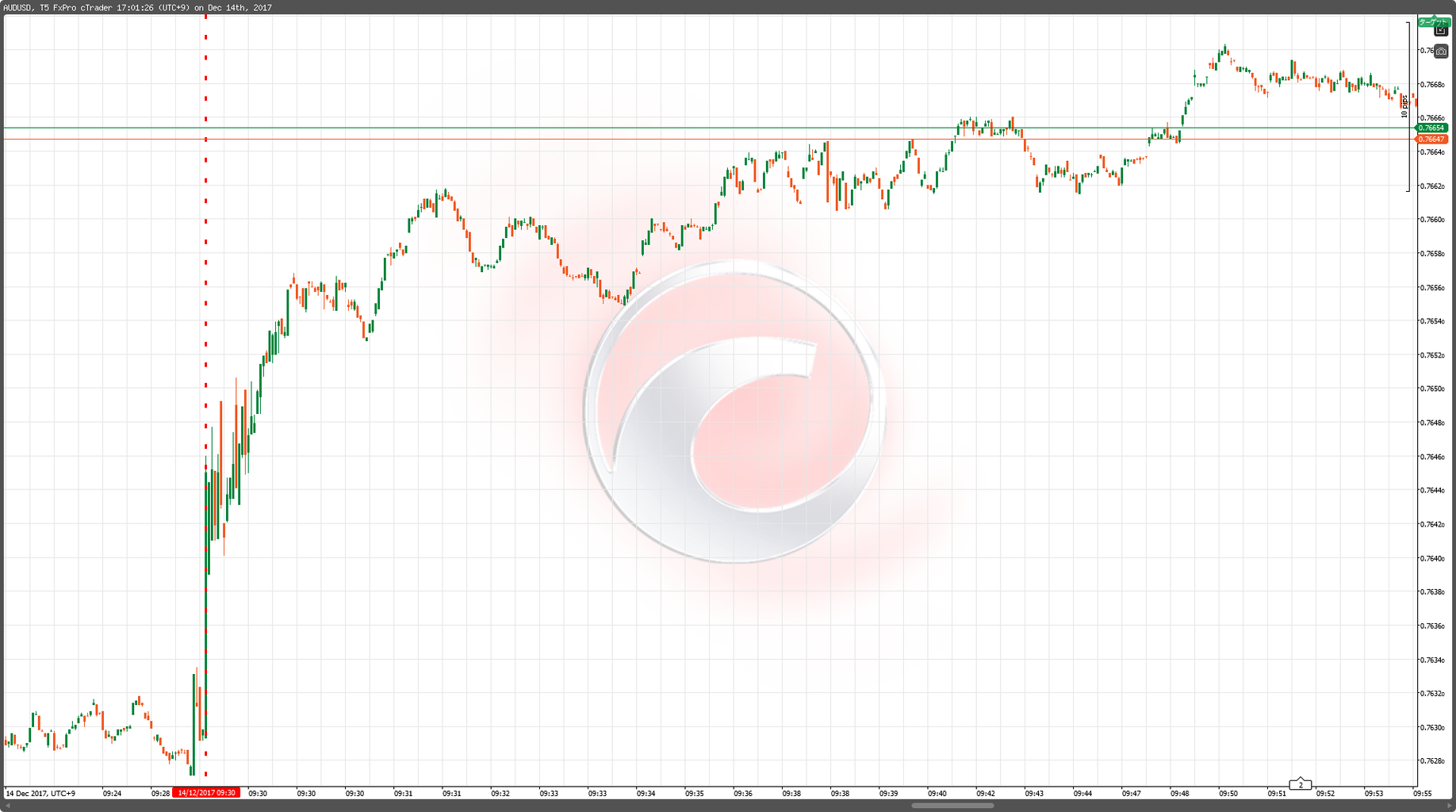Click the 0.7650 price axis label

click(1432, 389)
